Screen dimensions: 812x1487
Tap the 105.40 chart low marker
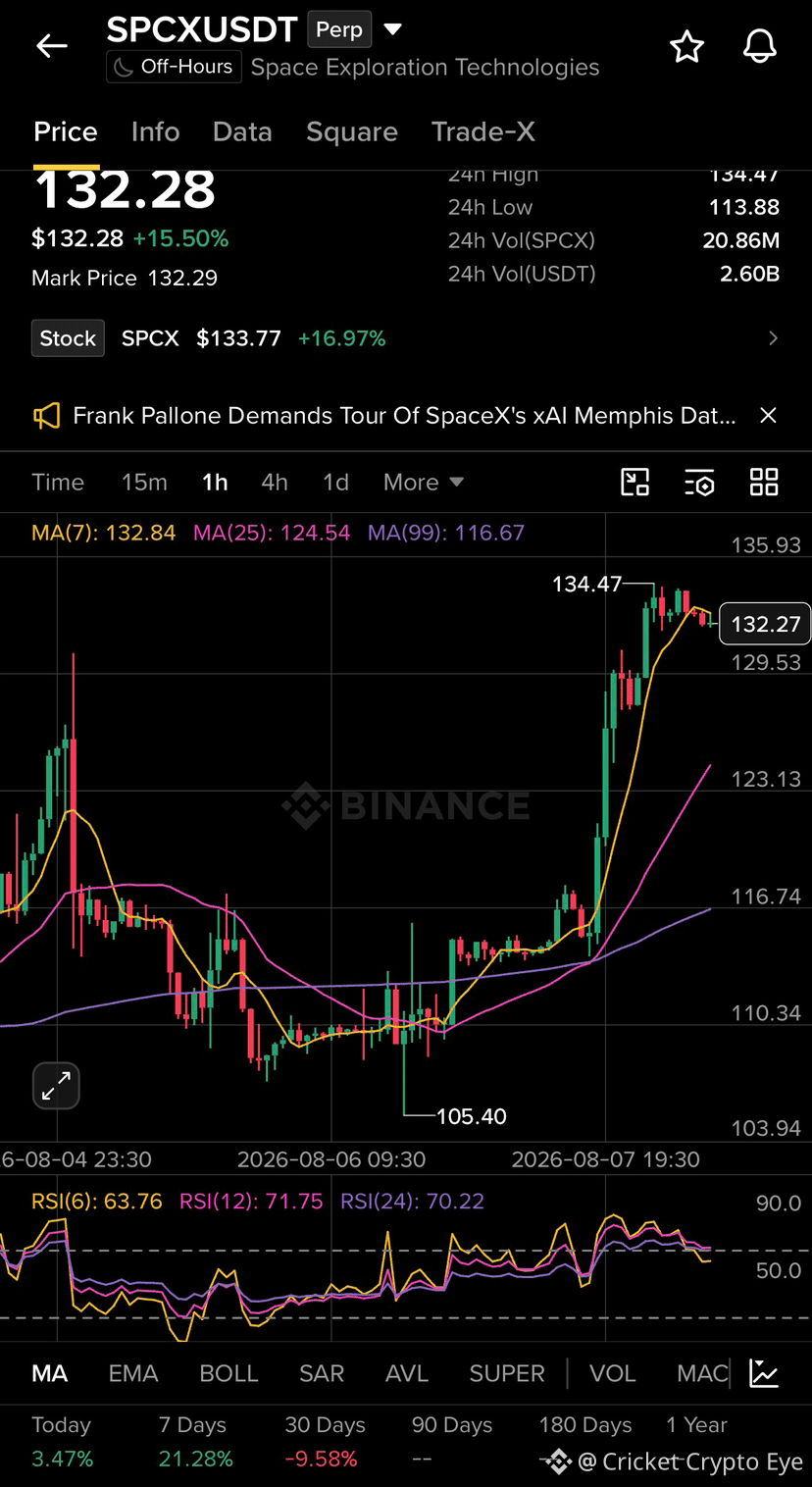[x=472, y=1116]
